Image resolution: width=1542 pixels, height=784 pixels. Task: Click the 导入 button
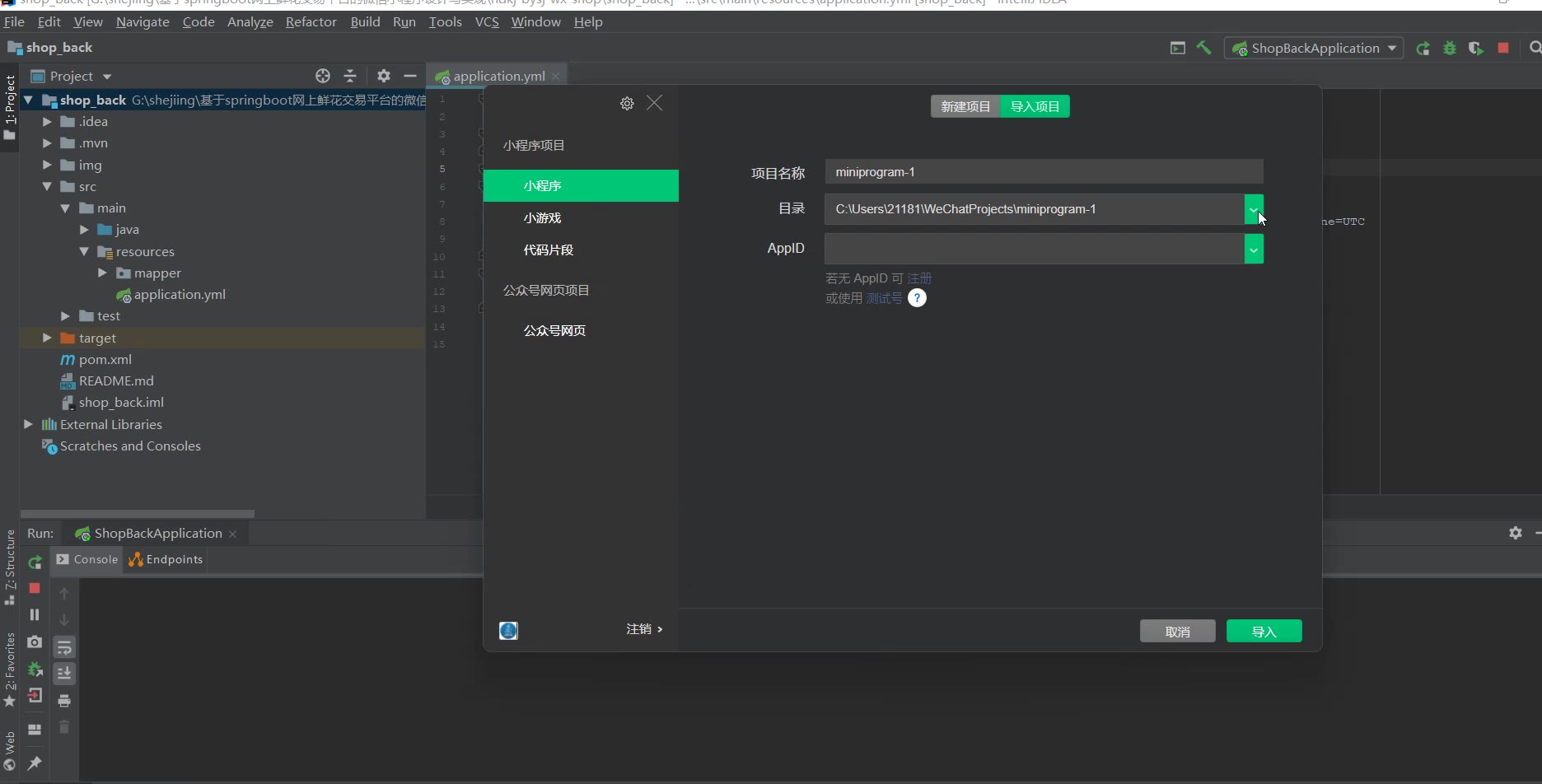tap(1264, 632)
